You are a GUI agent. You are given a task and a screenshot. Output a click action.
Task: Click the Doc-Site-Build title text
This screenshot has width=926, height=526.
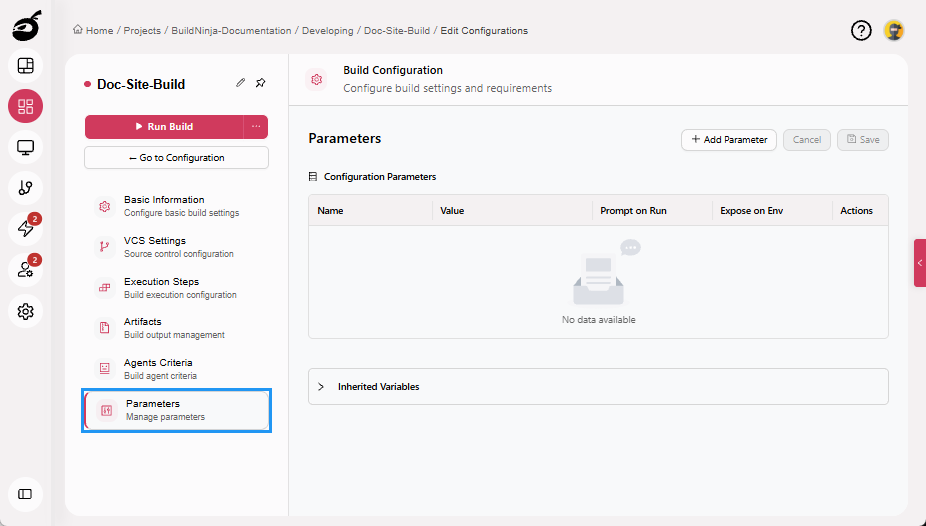141,84
